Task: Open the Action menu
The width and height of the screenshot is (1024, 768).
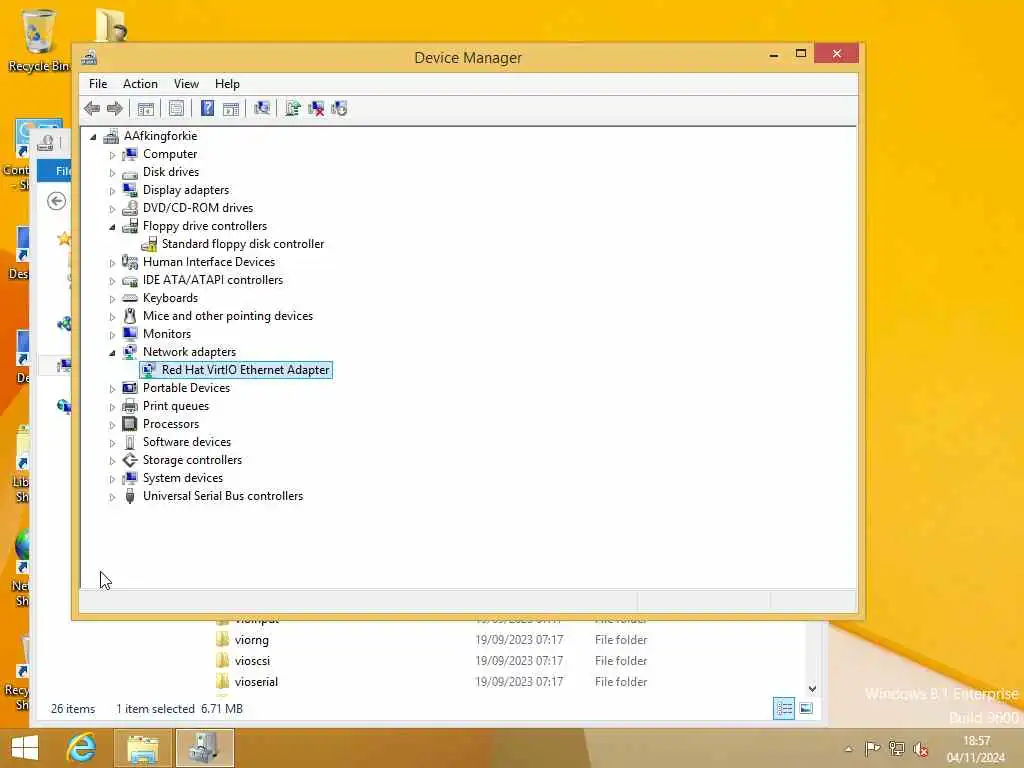Action: coord(140,84)
